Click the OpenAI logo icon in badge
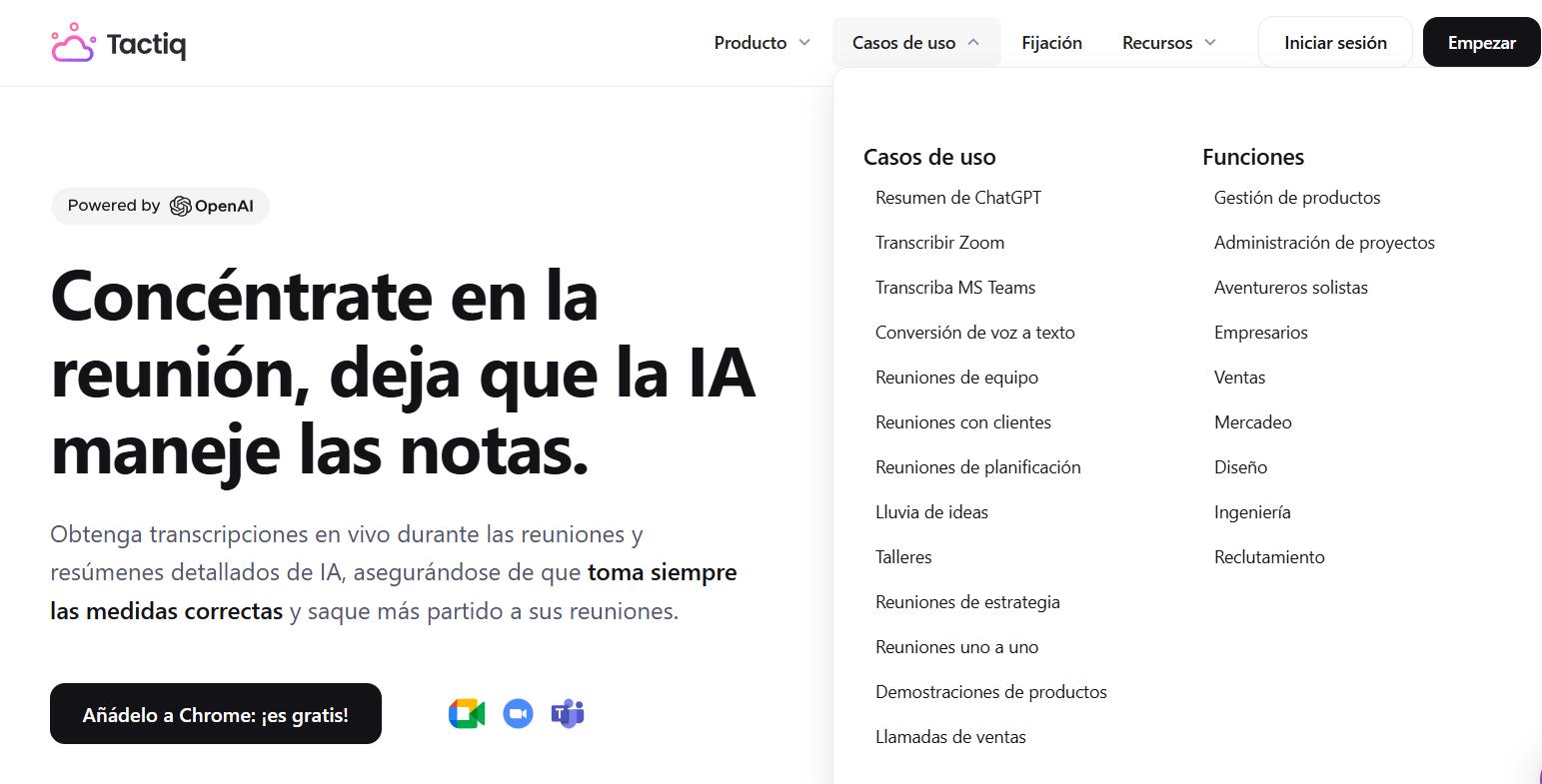Image resolution: width=1542 pixels, height=784 pixels. [x=180, y=206]
